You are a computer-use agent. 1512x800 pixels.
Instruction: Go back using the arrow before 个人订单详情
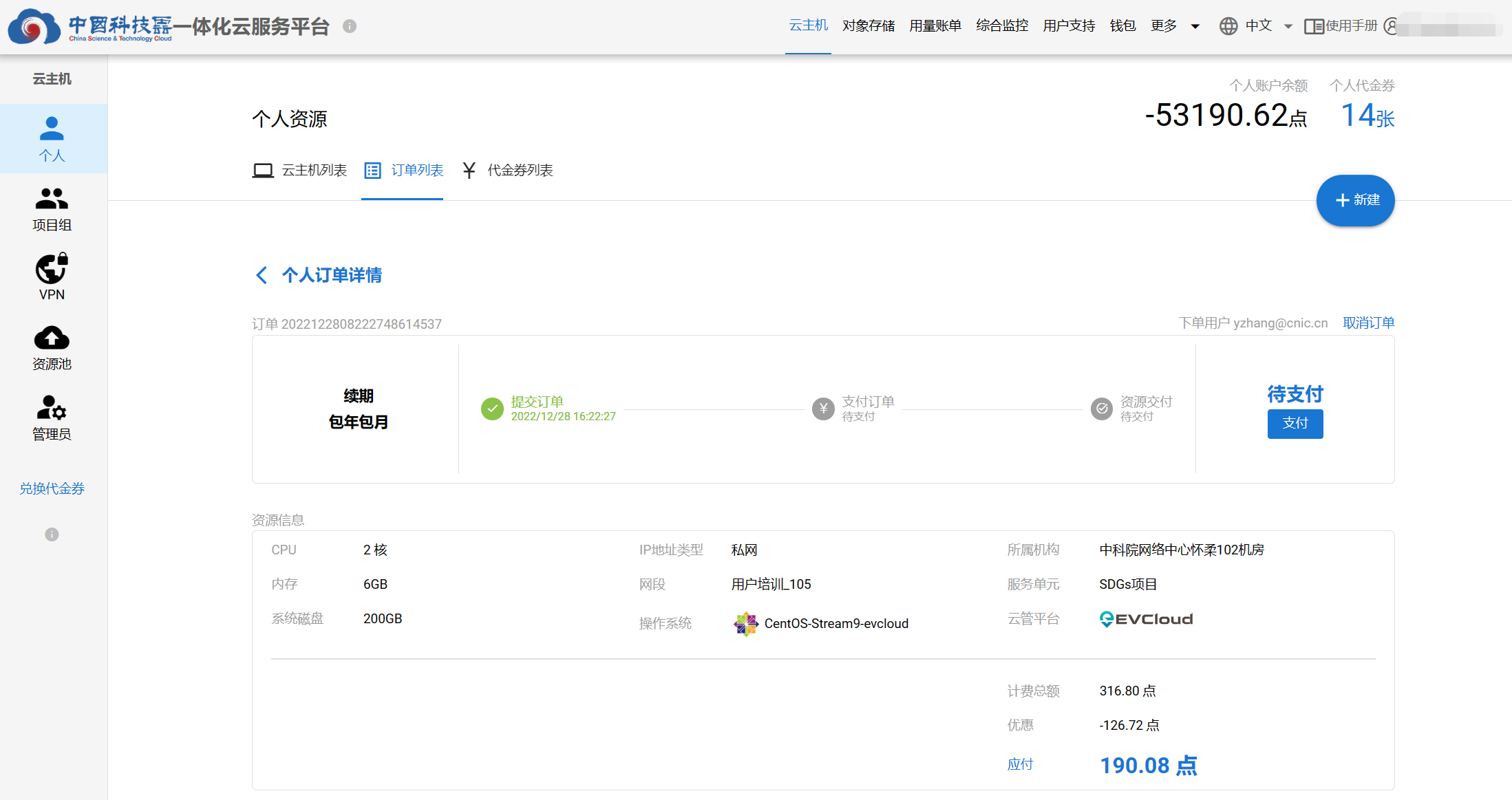pyautogui.click(x=262, y=275)
